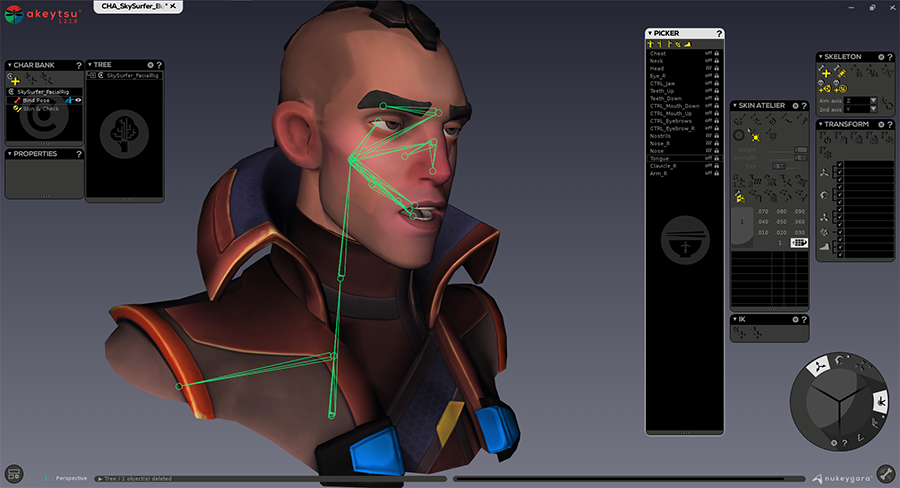
Task: Open Skeleton panel settings gear
Action: coord(881,57)
